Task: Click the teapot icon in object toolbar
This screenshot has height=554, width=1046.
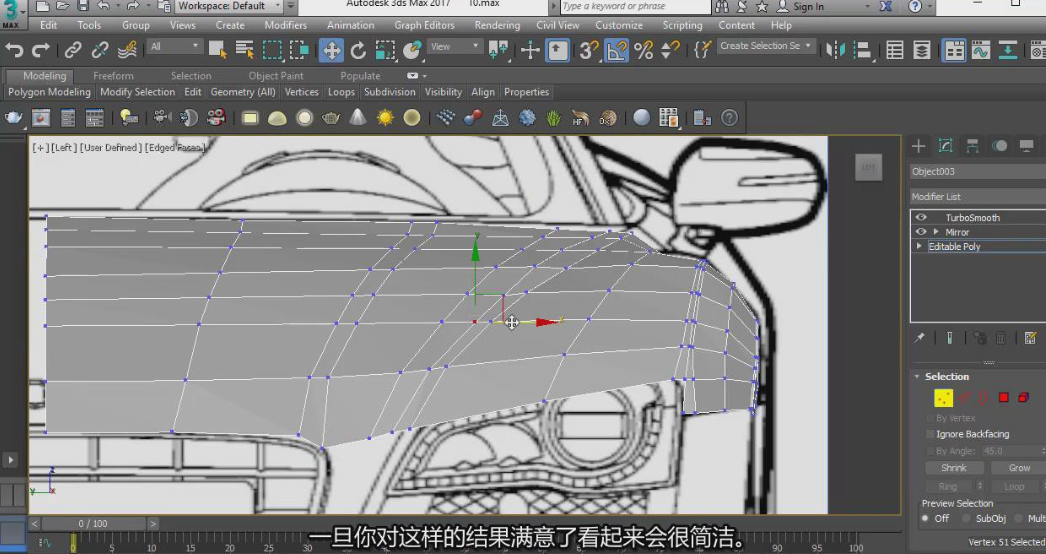Action: click(14, 118)
